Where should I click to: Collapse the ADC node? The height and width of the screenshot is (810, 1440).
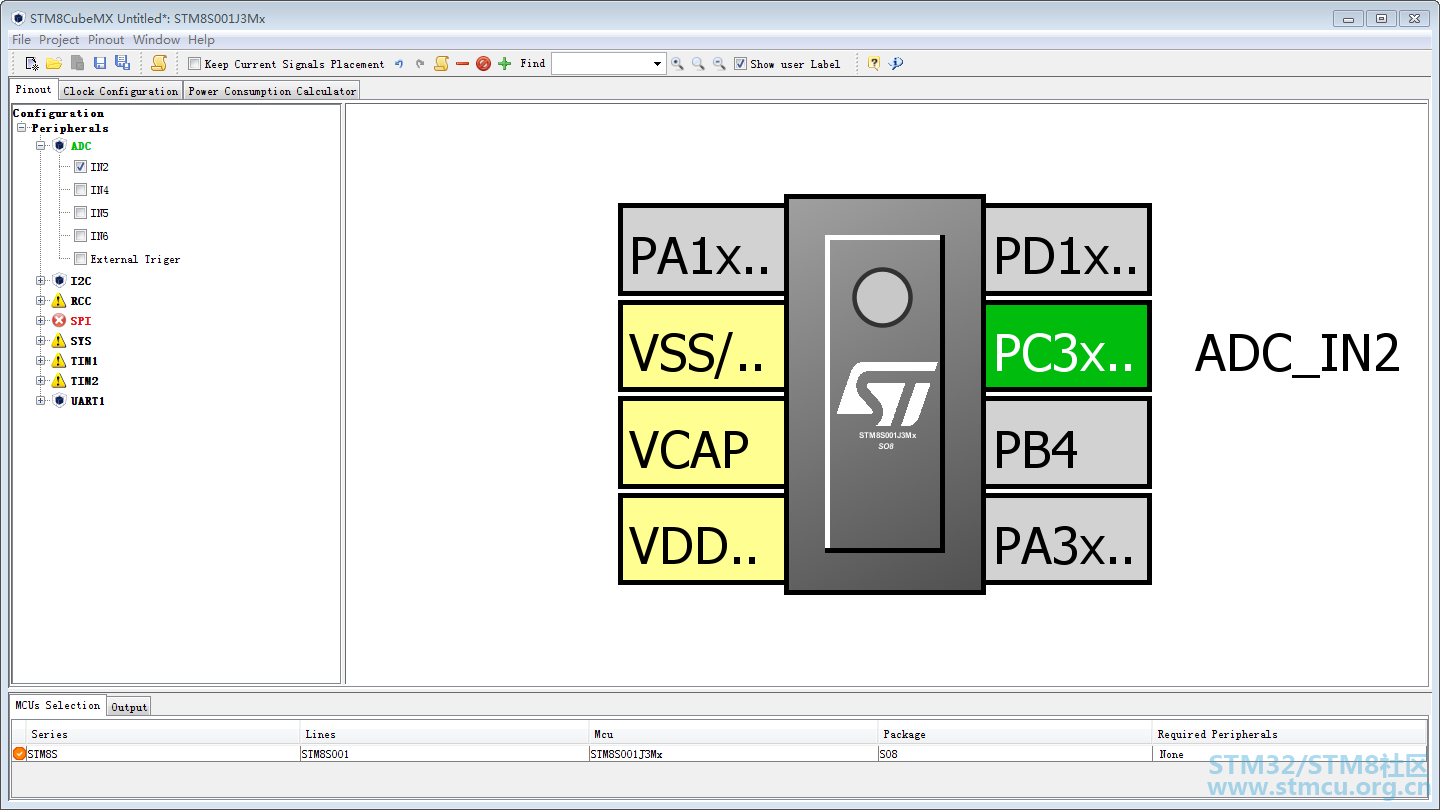pyautogui.click(x=41, y=146)
